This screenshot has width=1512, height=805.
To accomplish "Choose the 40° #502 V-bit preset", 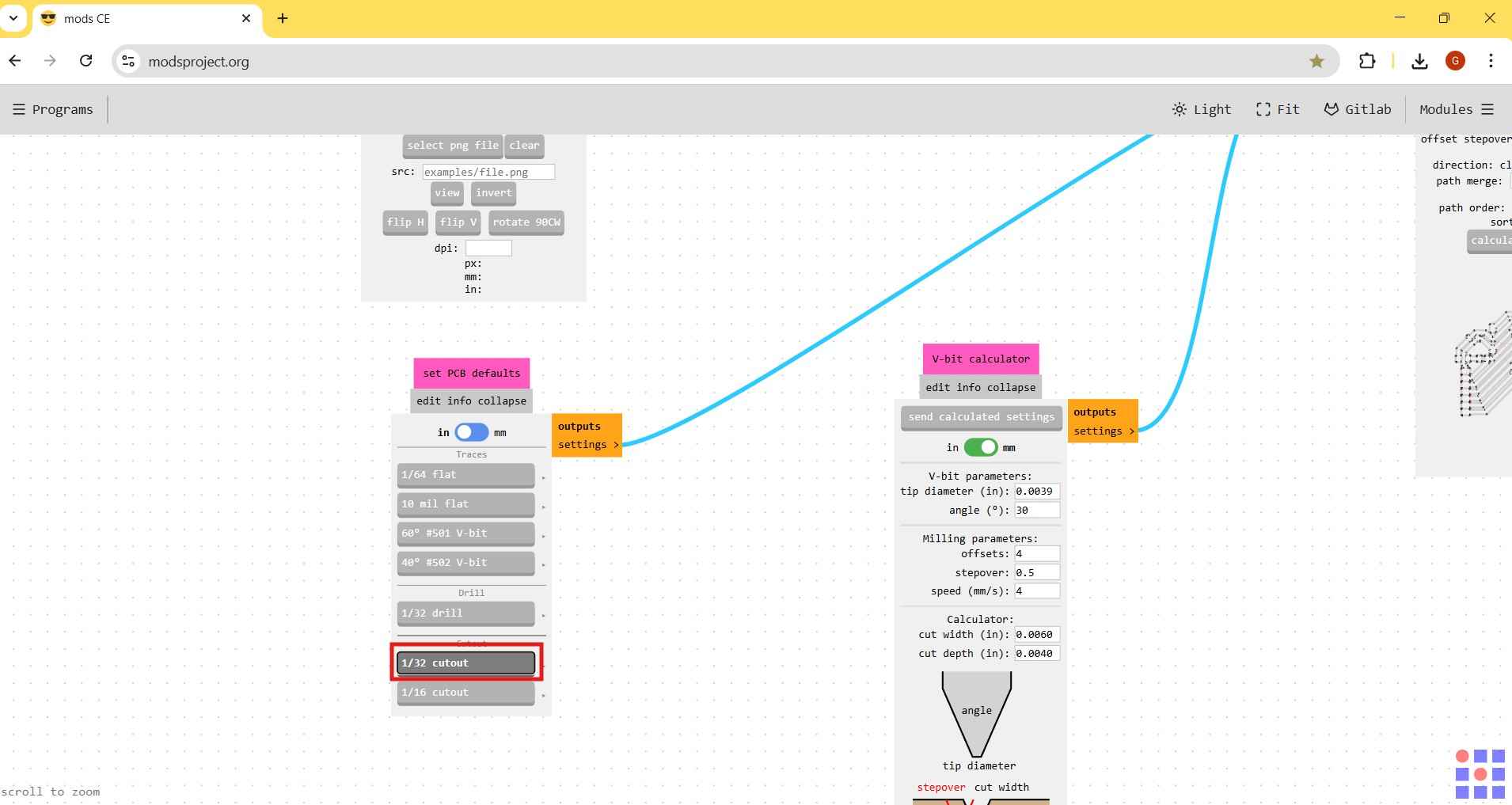I will pos(465,563).
